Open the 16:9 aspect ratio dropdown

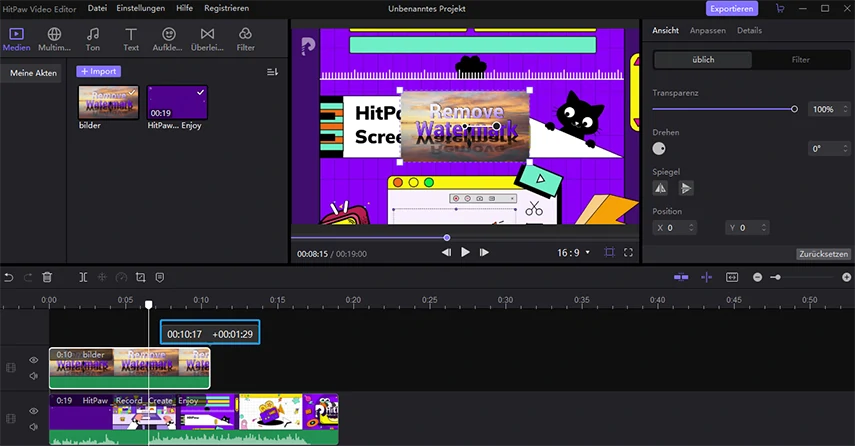coord(573,252)
